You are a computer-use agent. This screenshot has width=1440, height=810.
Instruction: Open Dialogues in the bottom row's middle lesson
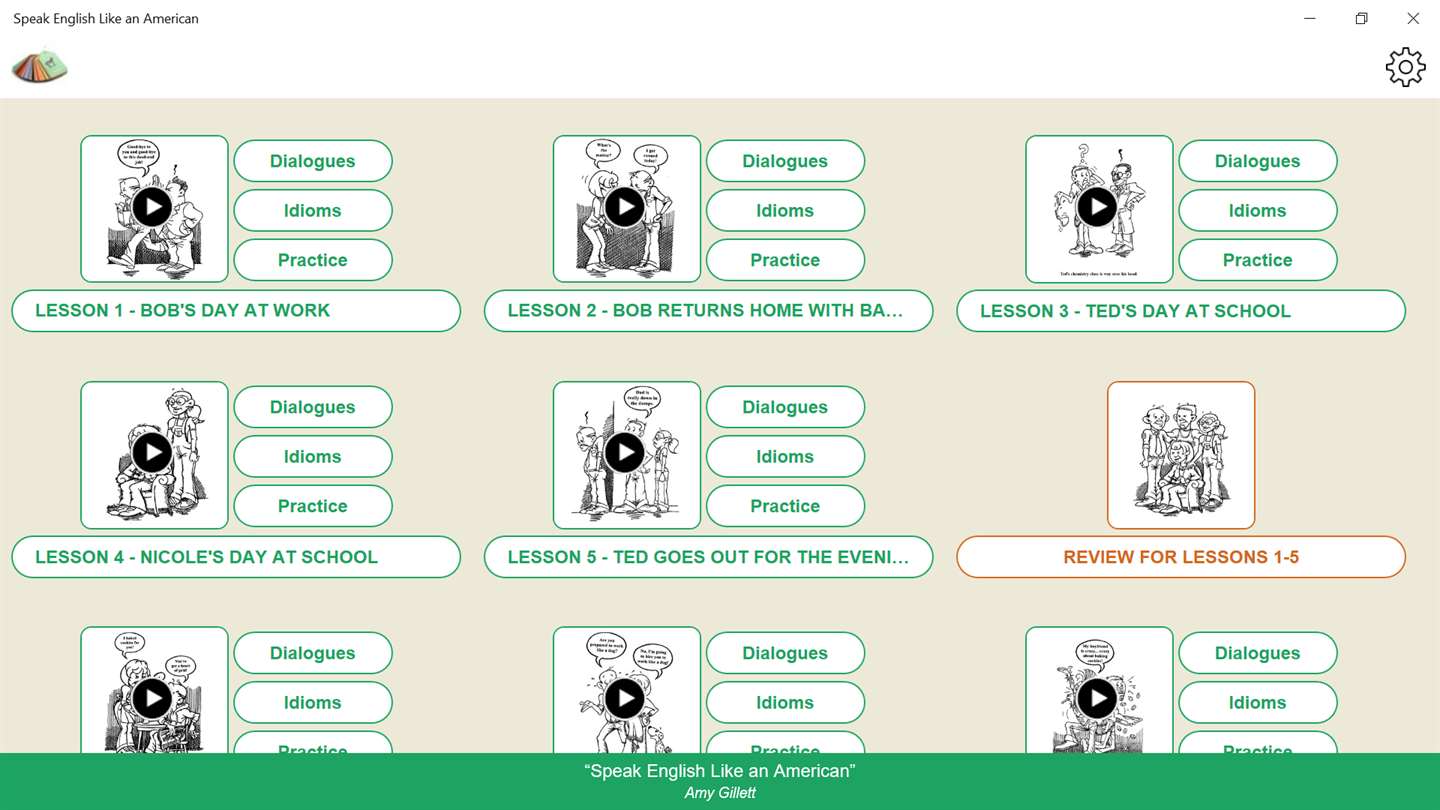tap(785, 653)
